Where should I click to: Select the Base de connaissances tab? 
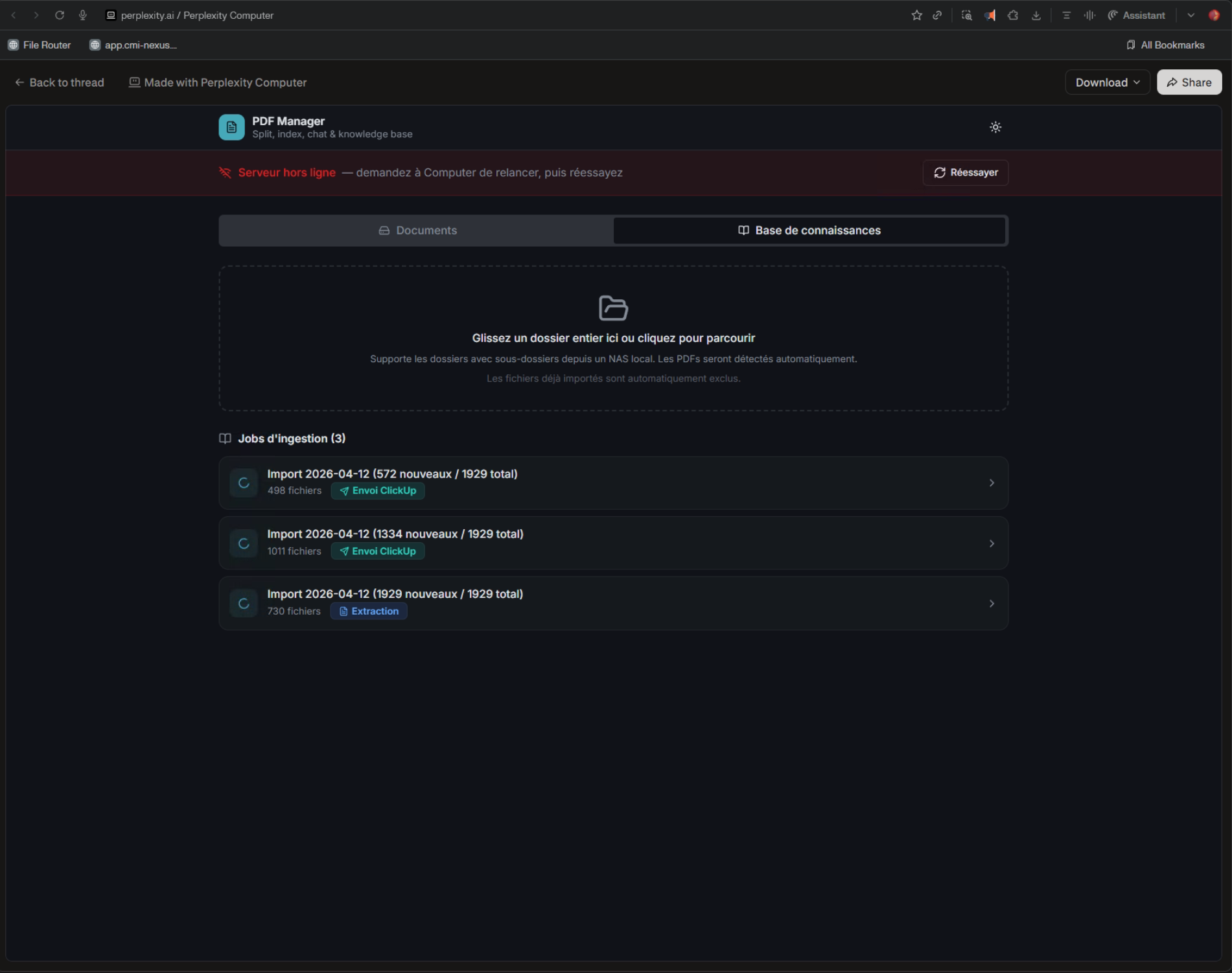click(x=809, y=231)
